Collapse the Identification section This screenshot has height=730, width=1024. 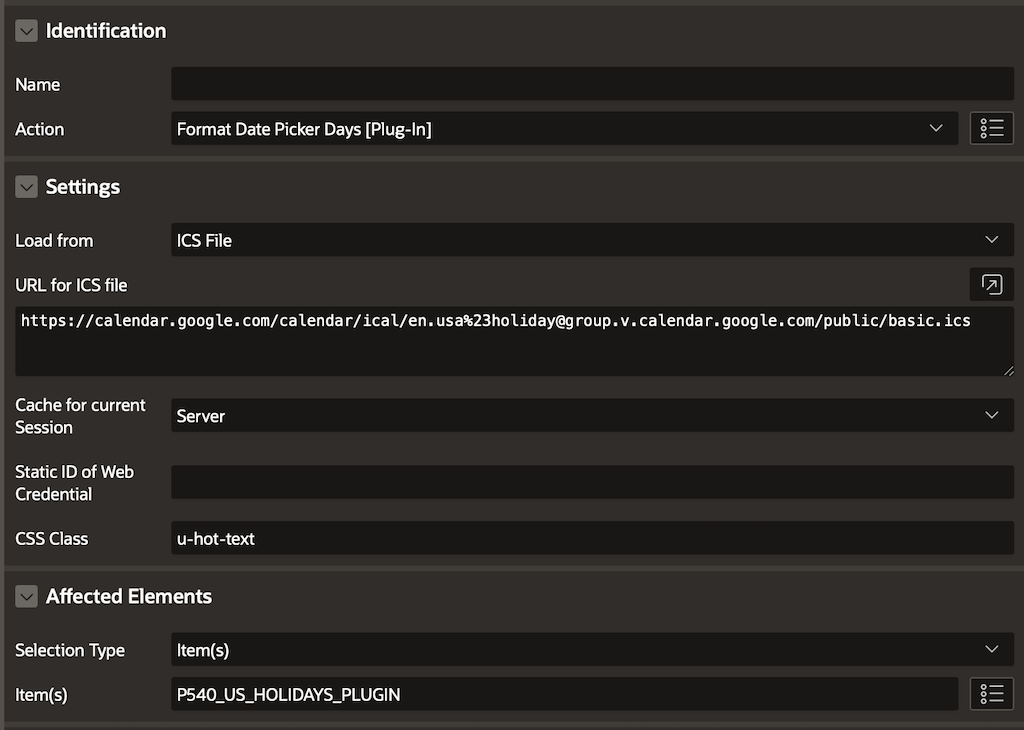pos(26,31)
